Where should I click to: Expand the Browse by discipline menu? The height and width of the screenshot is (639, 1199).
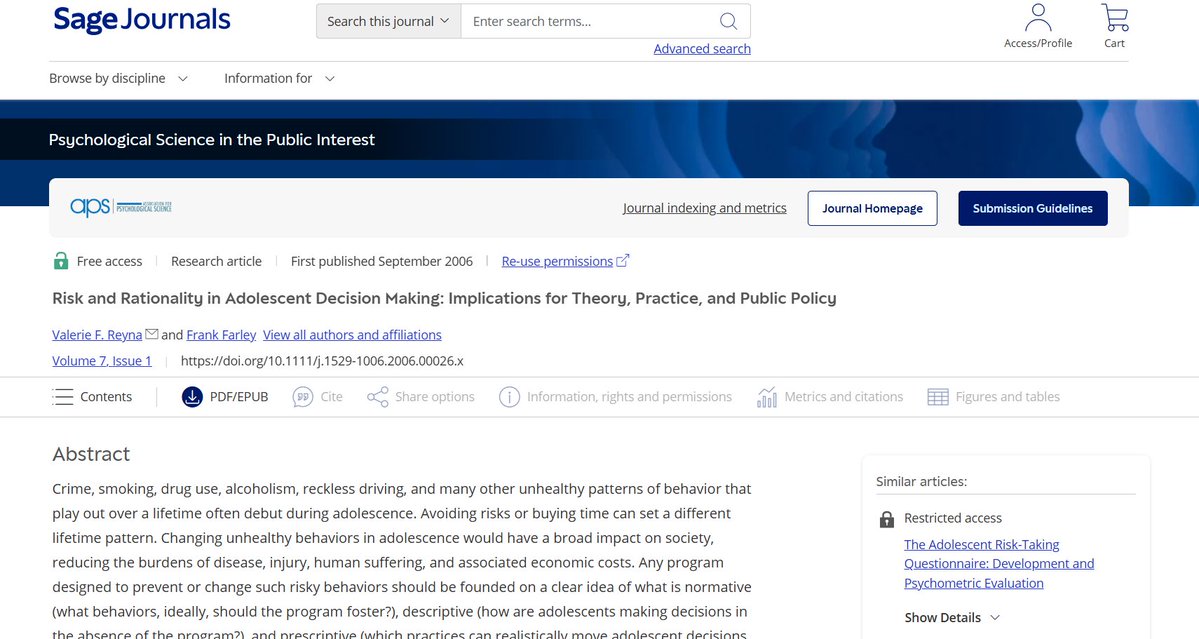tap(119, 78)
